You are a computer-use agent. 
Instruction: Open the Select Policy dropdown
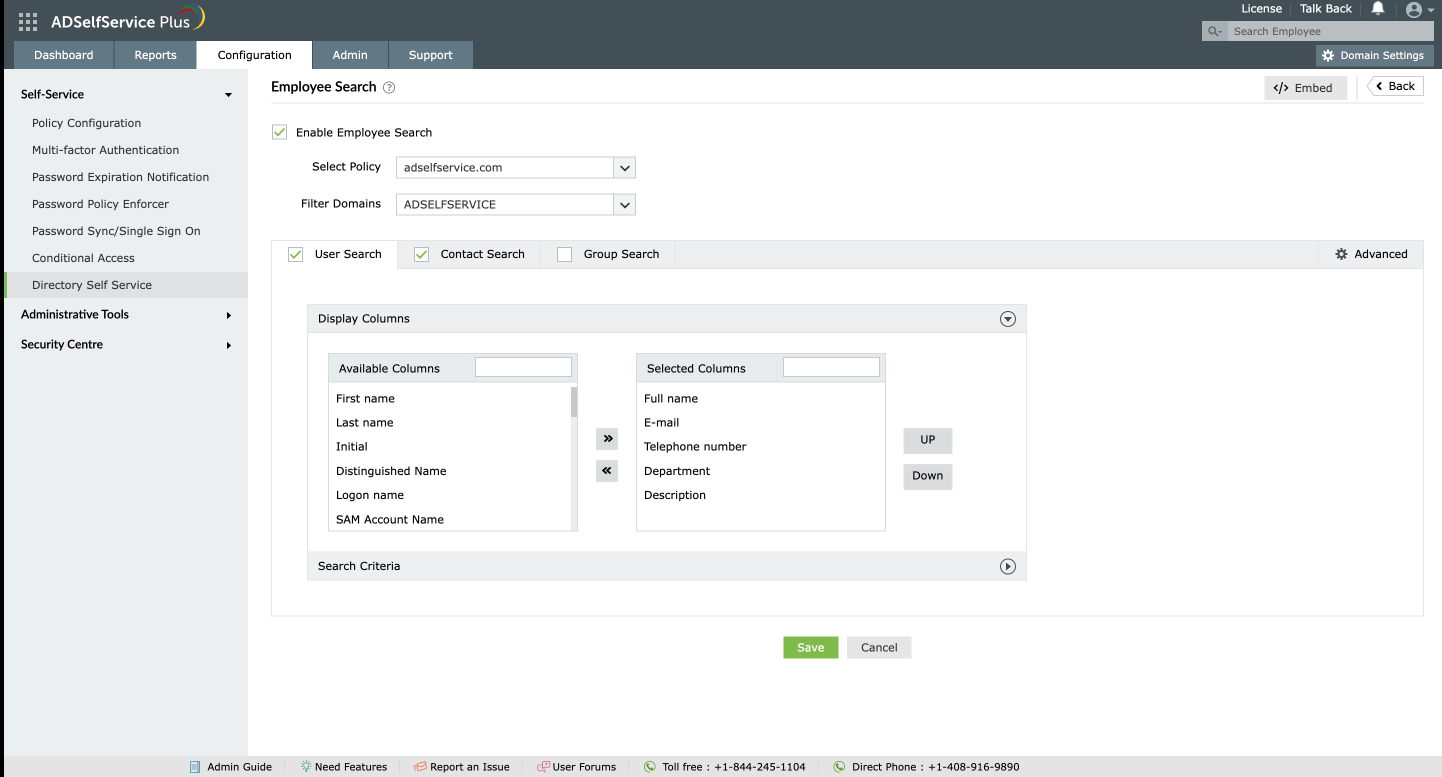624,167
